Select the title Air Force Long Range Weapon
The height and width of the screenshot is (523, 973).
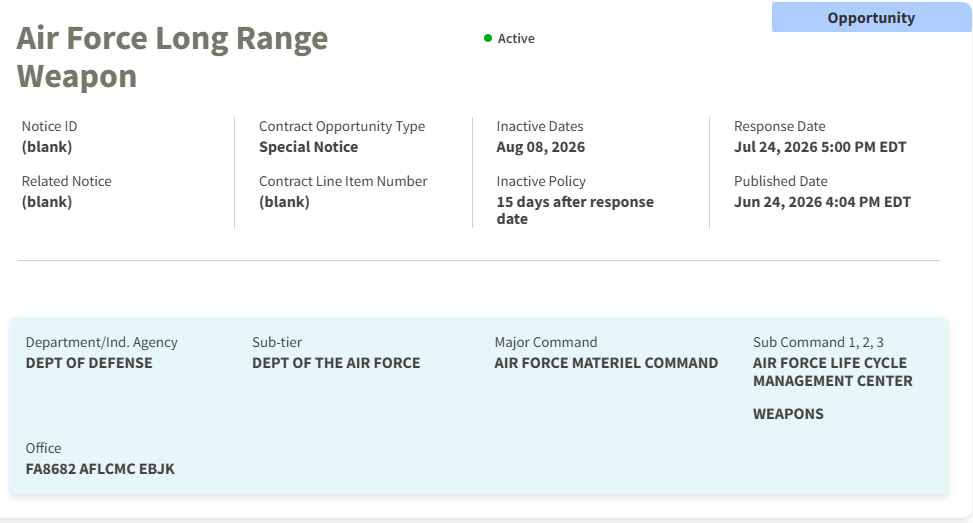tap(172, 56)
